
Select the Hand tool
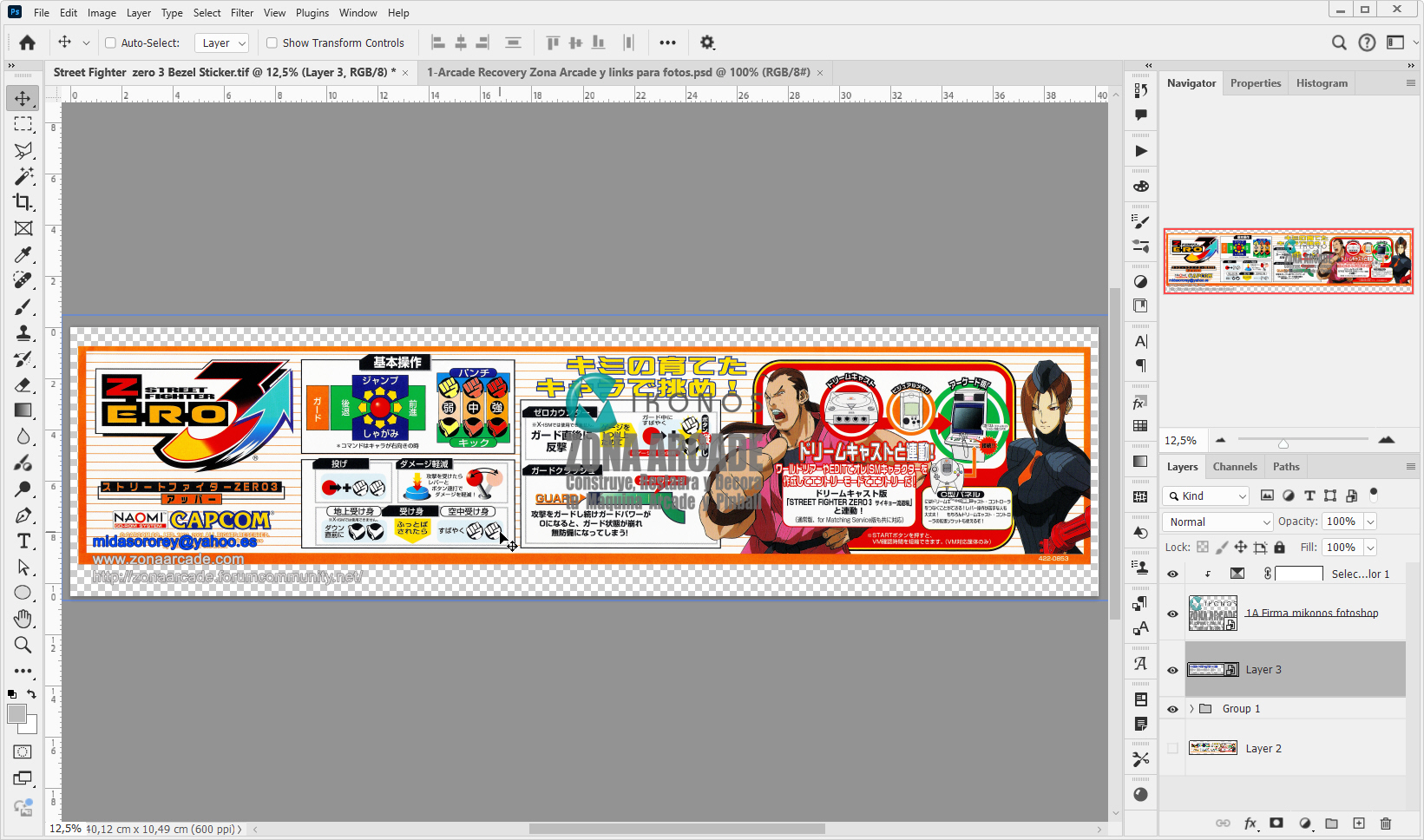click(23, 619)
